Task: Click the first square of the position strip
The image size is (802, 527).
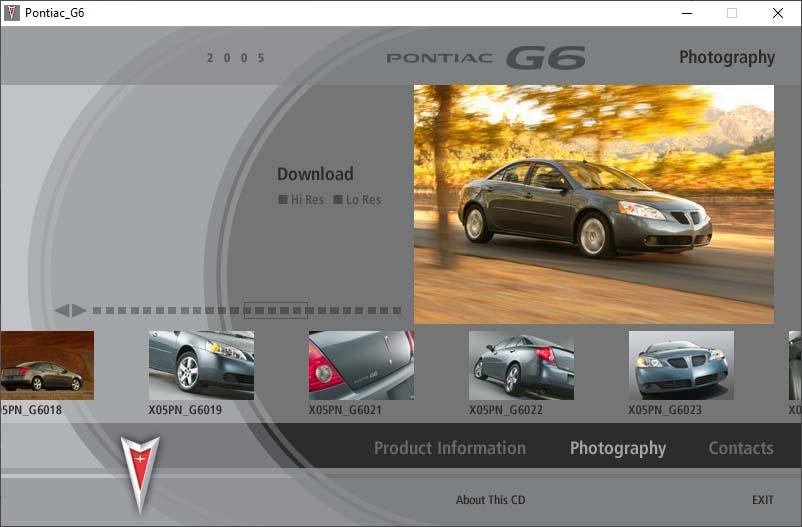Action: [97, 310]
